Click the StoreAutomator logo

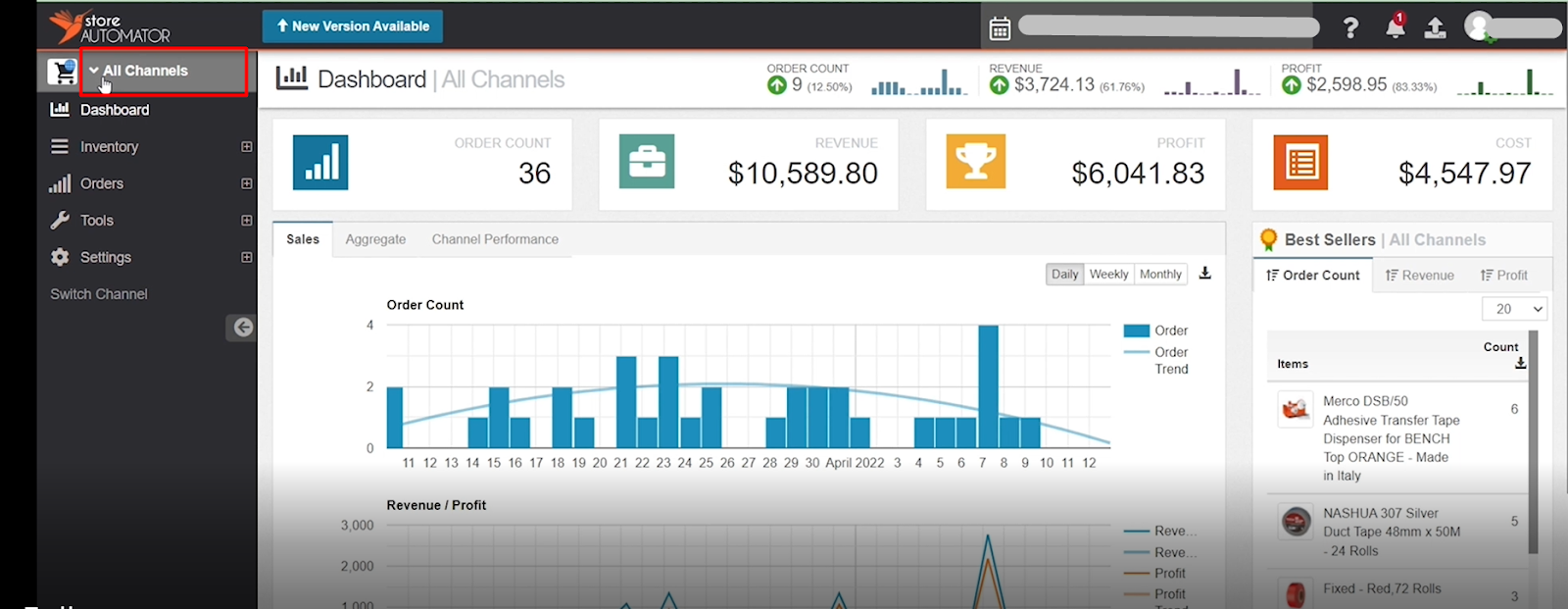110,26
